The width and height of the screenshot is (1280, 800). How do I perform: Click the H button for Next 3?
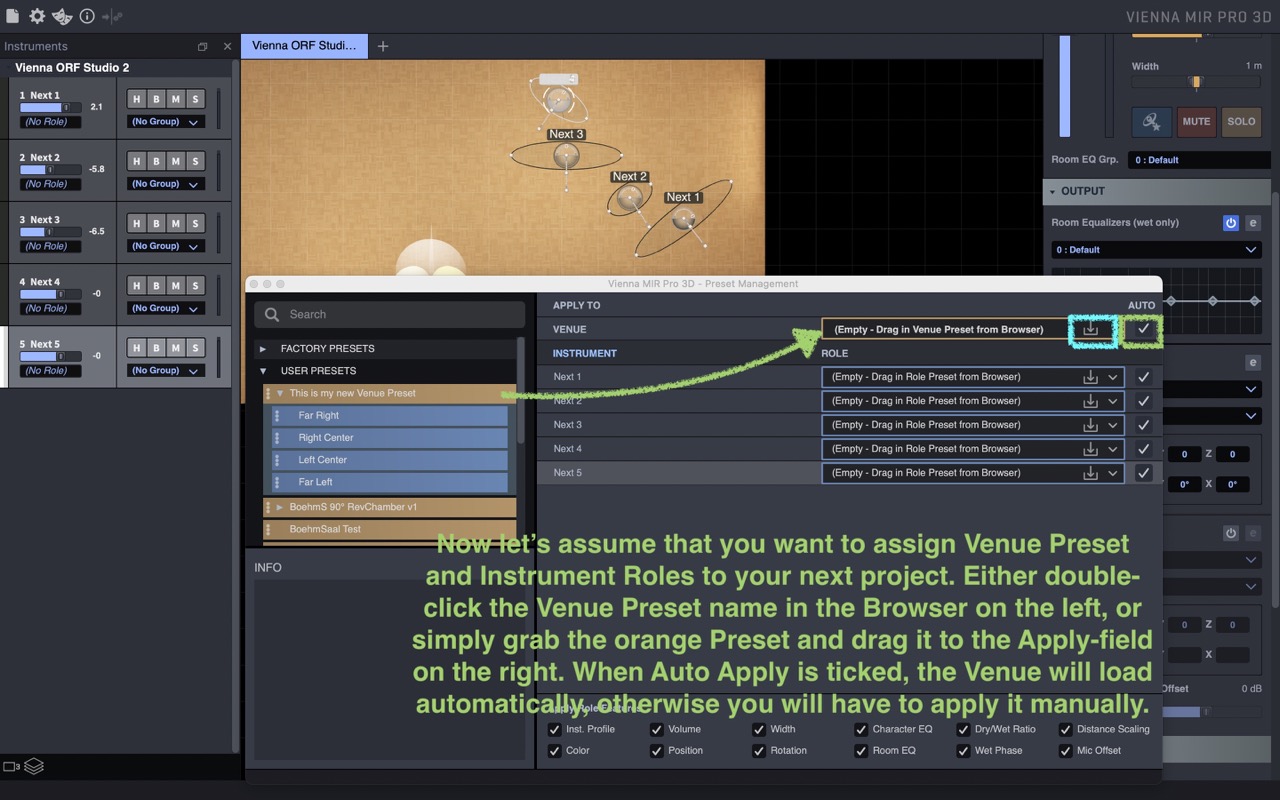coord(137,223)
